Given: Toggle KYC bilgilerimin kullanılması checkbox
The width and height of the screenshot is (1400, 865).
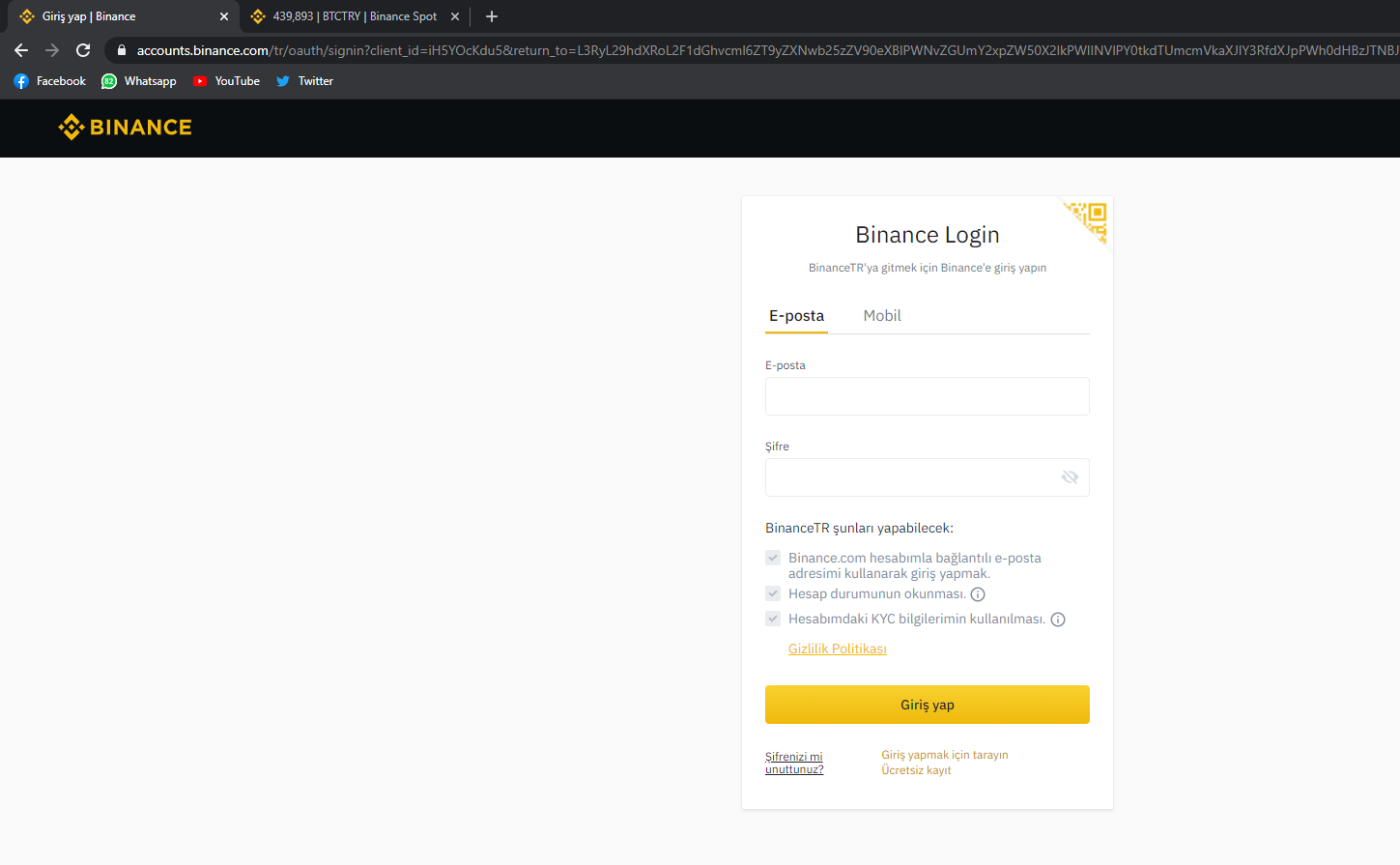Looking at the screenshot, I should [x=773, y=619].
